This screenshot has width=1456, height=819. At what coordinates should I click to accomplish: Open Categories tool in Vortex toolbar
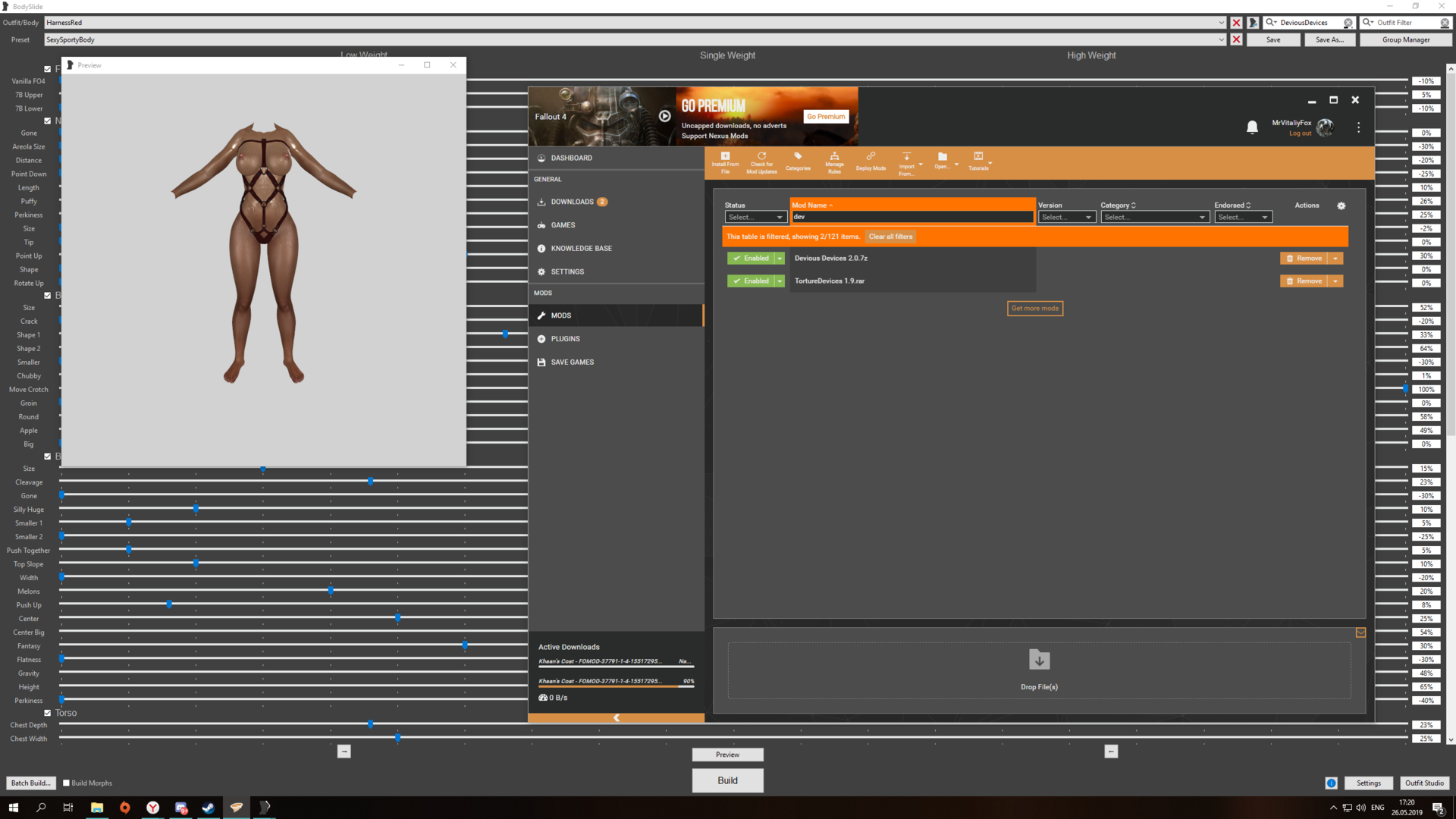pyautogui.click(x=798, y=162)
